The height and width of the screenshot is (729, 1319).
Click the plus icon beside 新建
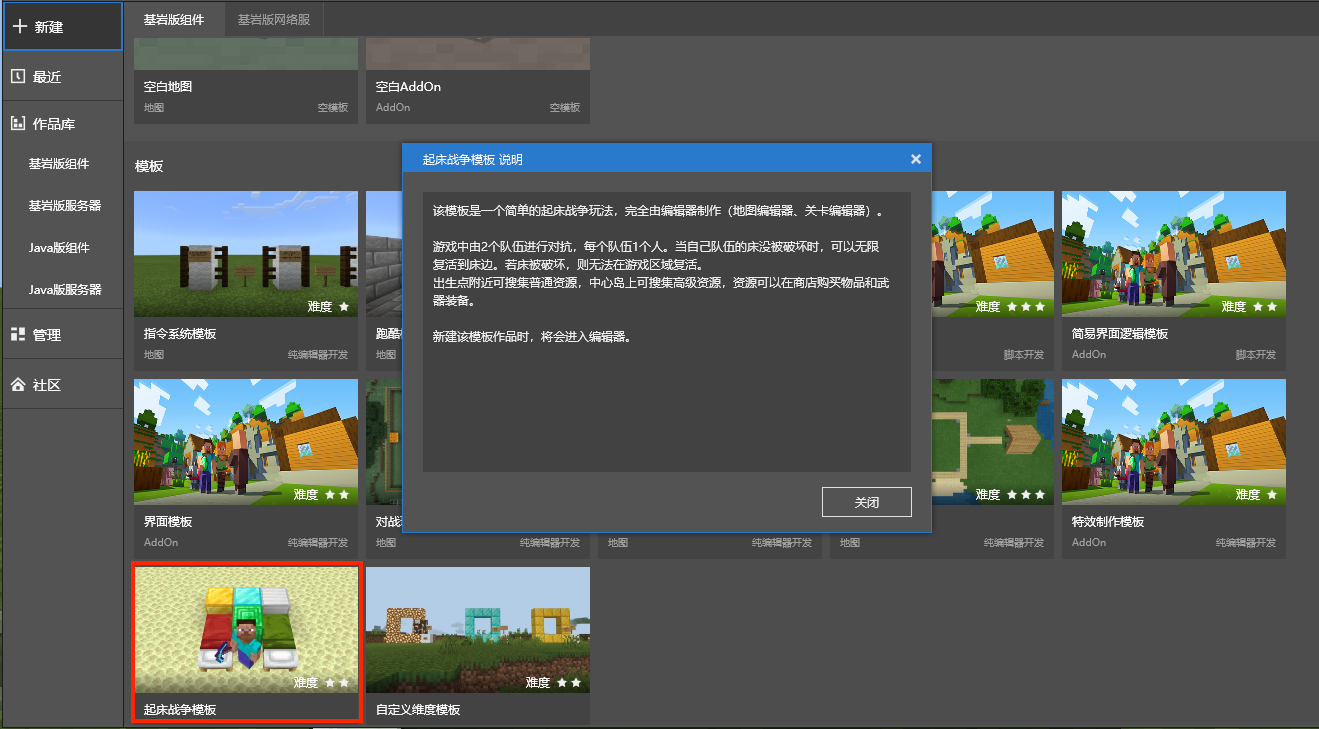(x=20, y=27)
